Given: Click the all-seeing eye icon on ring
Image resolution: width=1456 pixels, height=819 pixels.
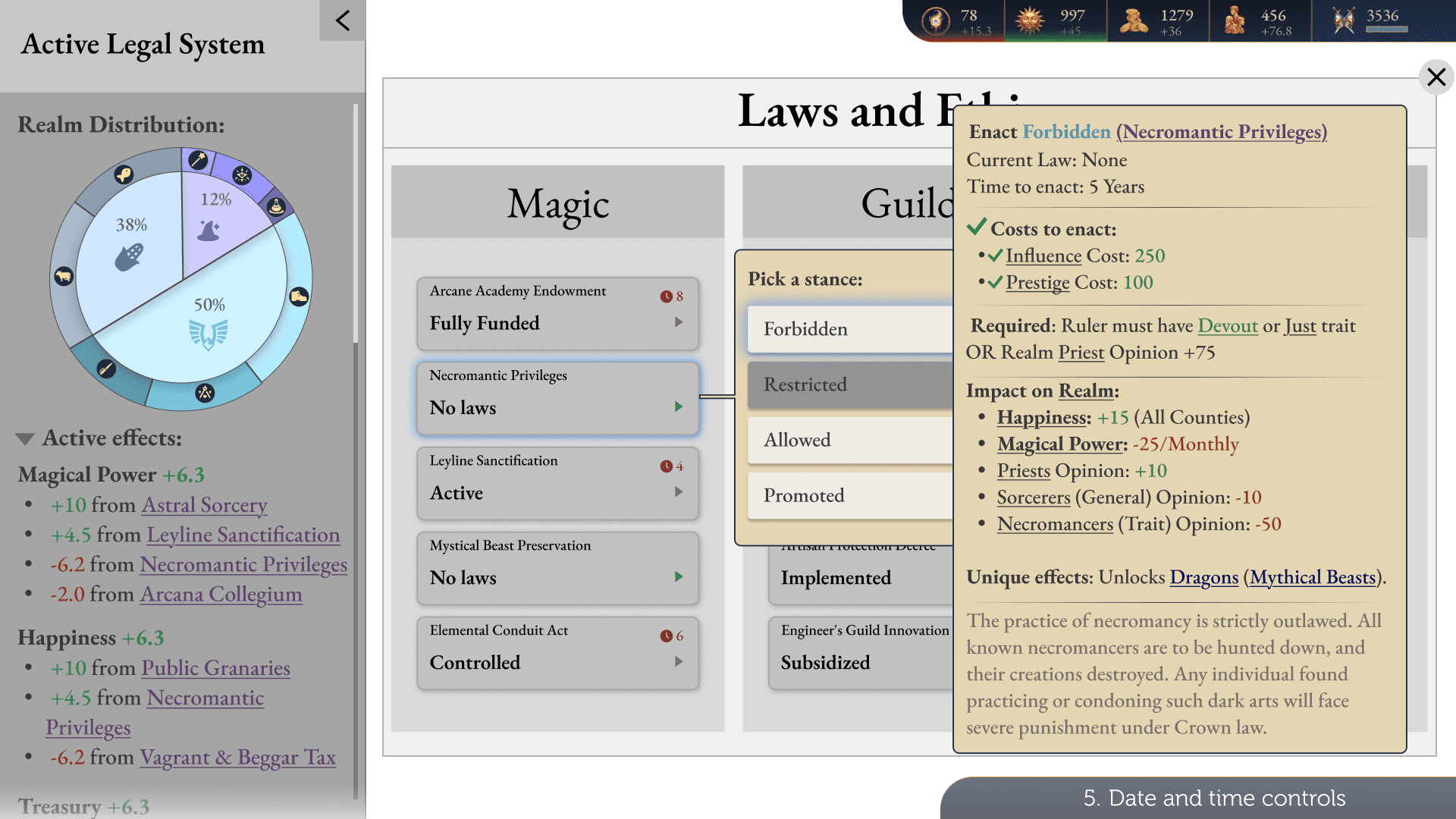Looking at the screenshot, I should [242, 175].
